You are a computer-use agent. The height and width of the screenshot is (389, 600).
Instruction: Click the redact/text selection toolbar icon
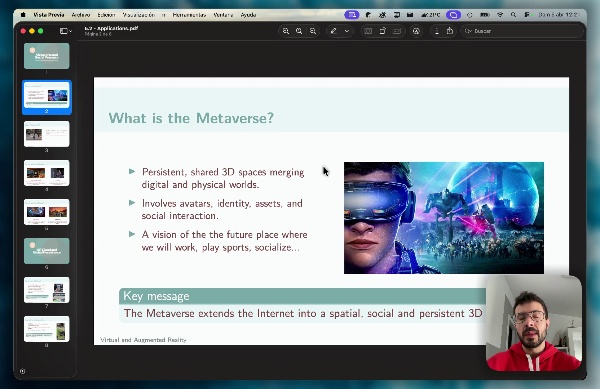[x=368, y=31]
